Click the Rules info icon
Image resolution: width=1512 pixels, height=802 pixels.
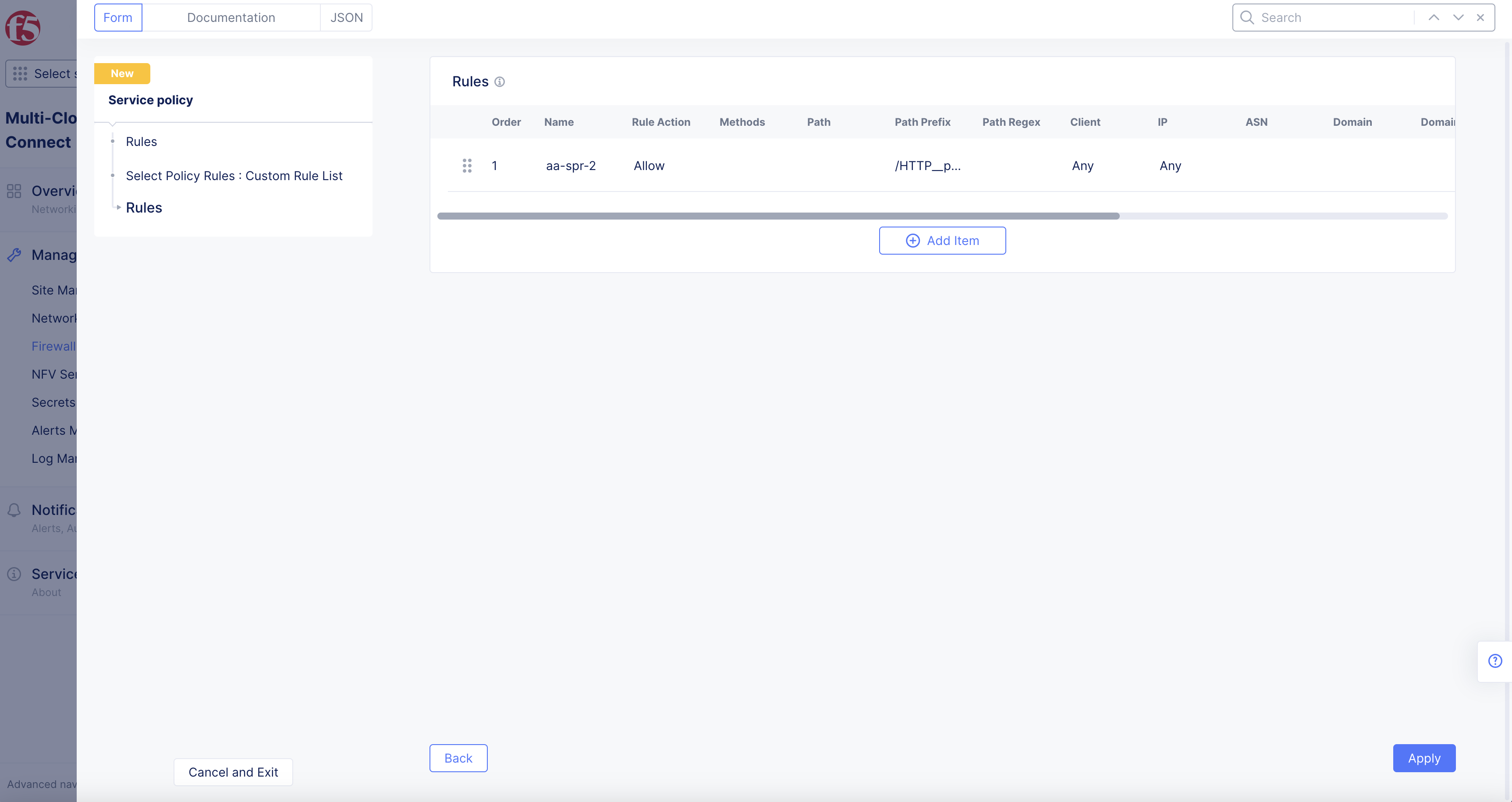pyautogui.click(x=500, y=82)
